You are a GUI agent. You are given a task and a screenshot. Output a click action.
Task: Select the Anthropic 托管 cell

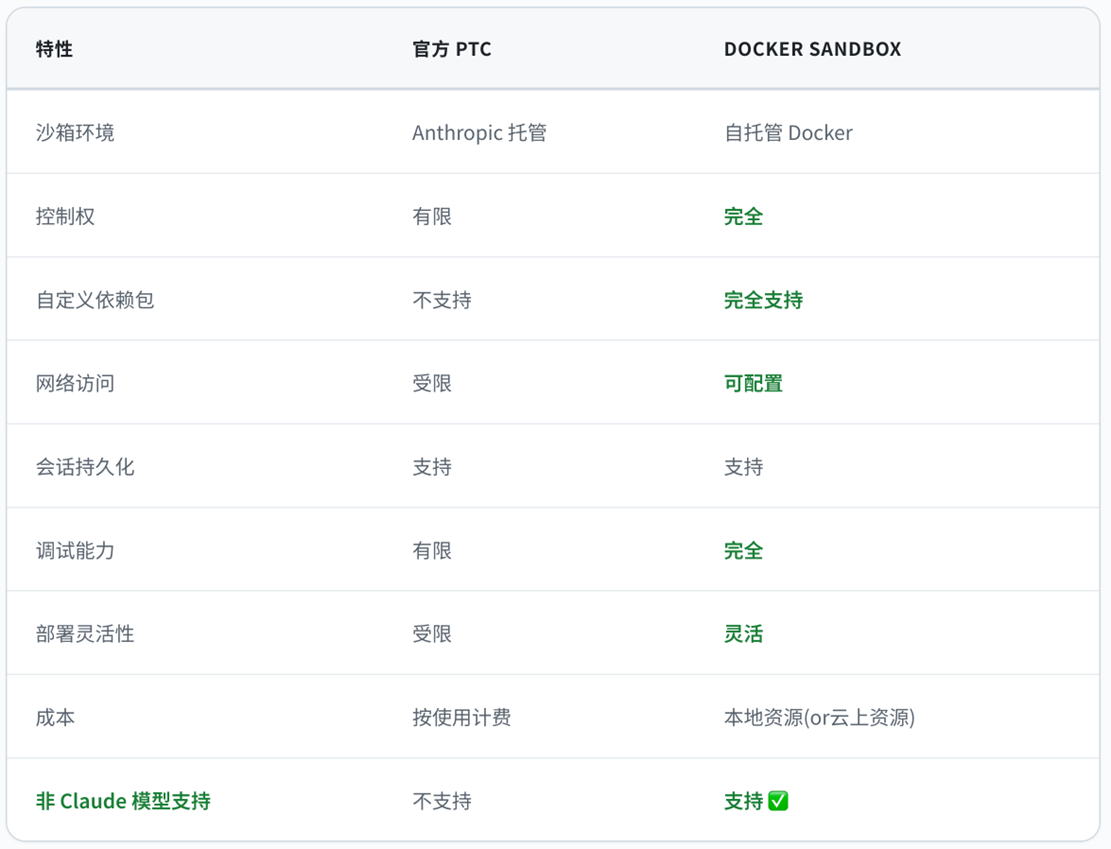[x=479, y=133]
